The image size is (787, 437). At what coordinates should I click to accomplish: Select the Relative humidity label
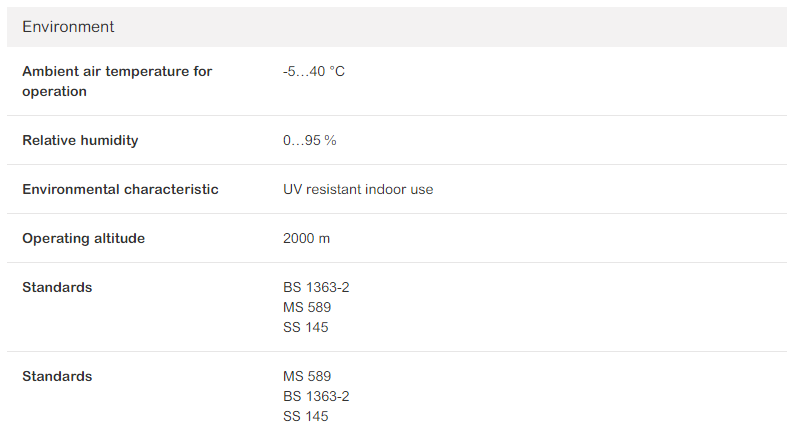tap(80, 140)
